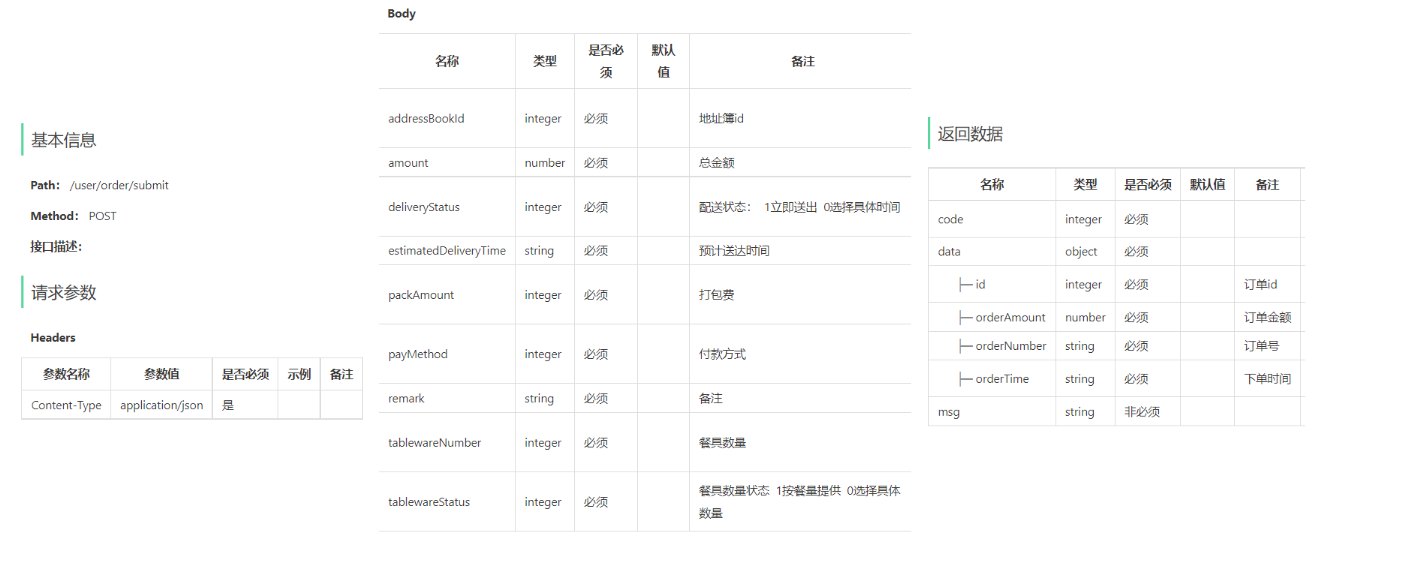Click the 示例 column header in Headers table

click(x=299, y=374)
